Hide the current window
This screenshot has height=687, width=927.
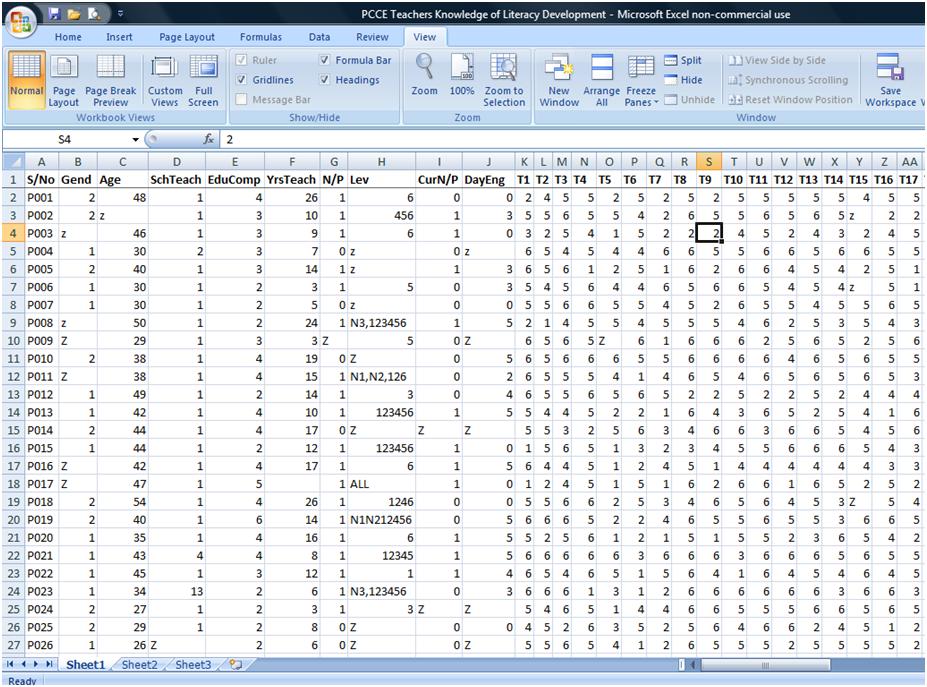click(683, 80)
